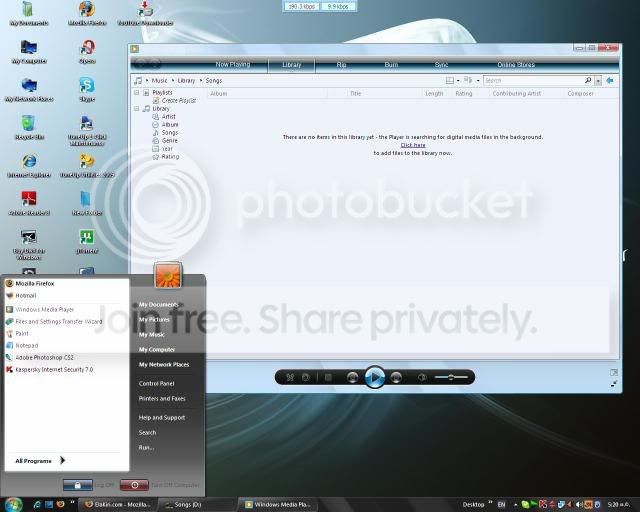Sort by the Contributing Artist column header
Image resolution: width=640 pixels, height=512 pixels.
click(516, 93)
